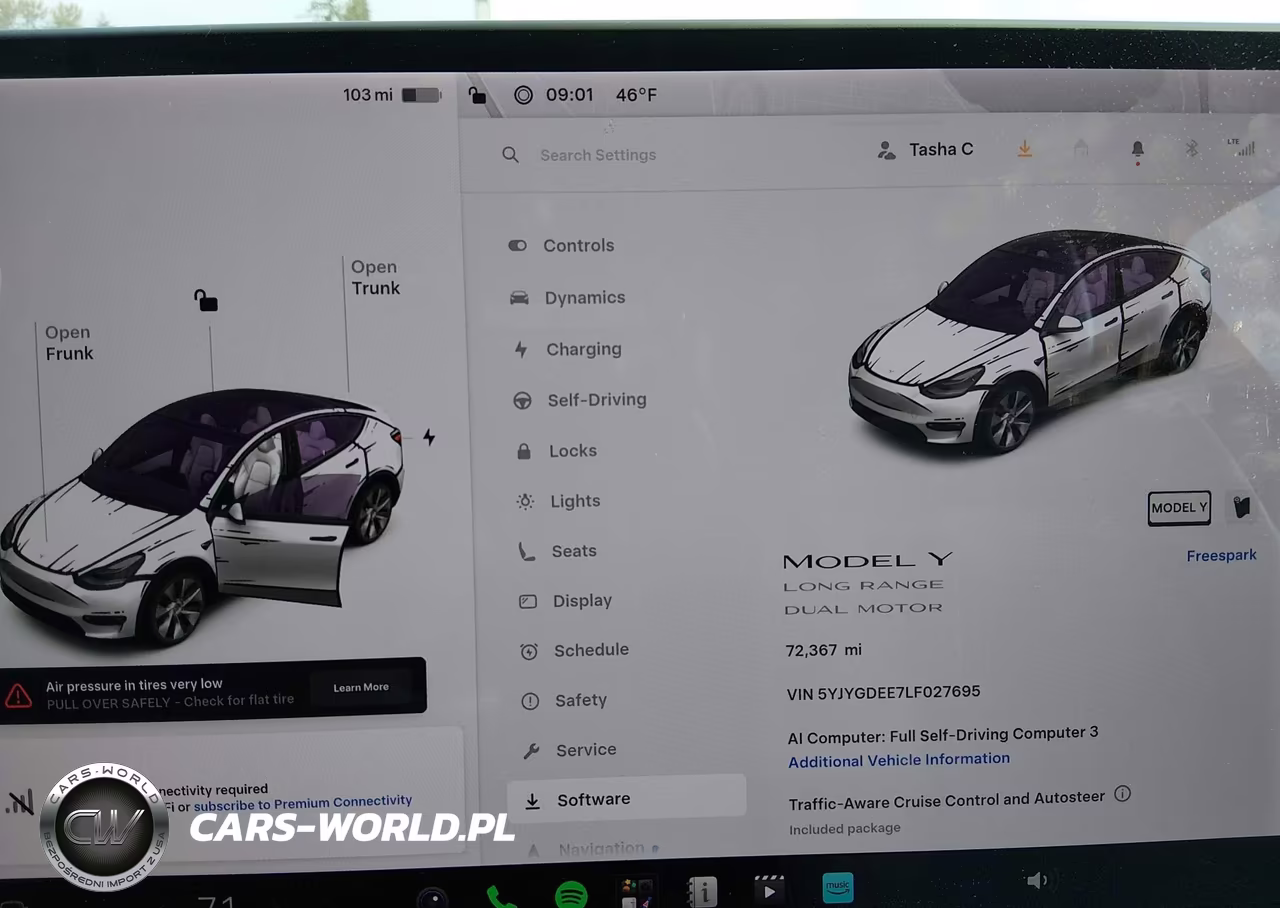Viewport: 1280px width, 908px height.
Task: Tap the LTE signal strength indicator
Action: tap(1241, 147)
